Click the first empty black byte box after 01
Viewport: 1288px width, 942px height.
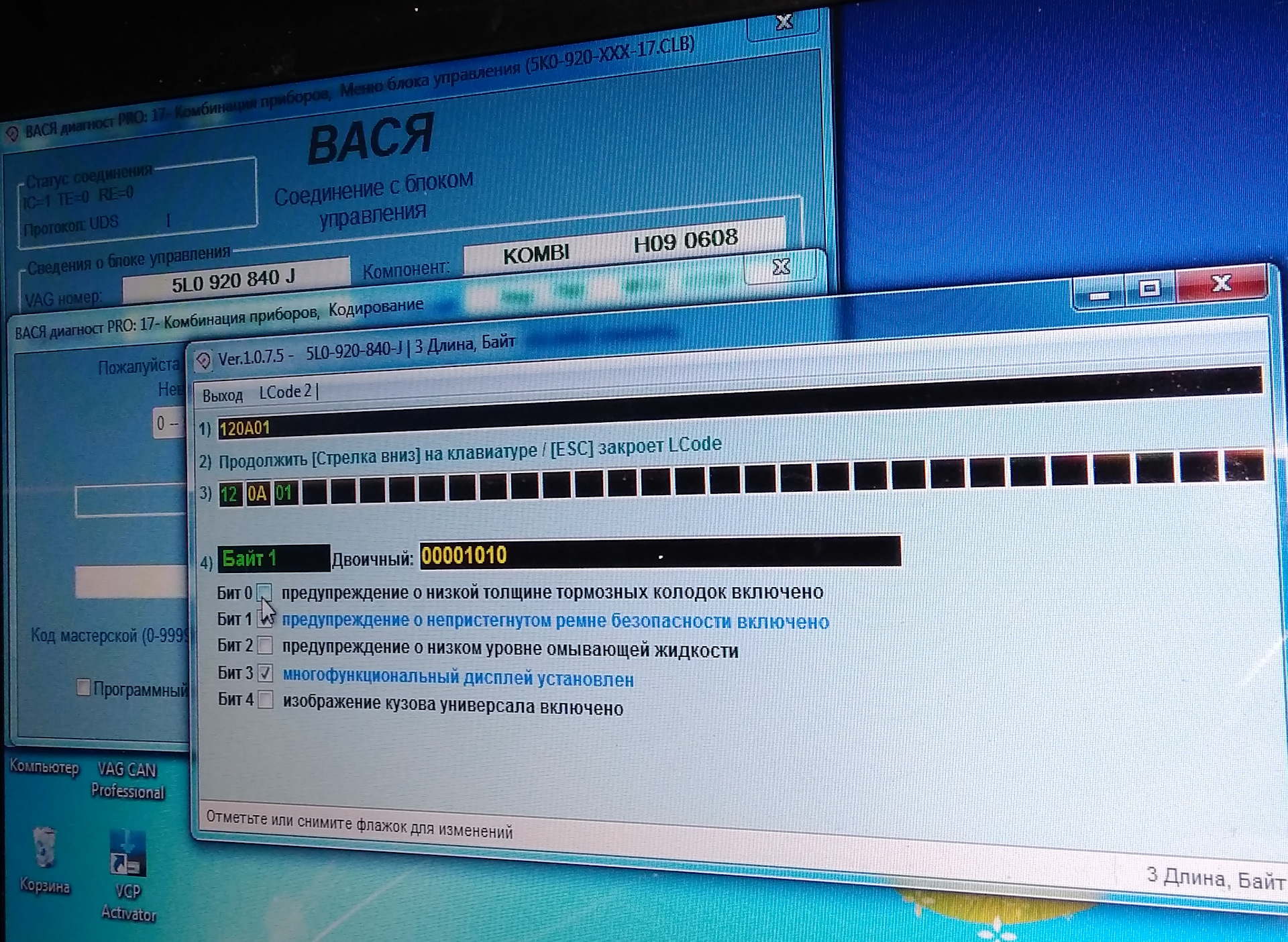tap(314, 492)
